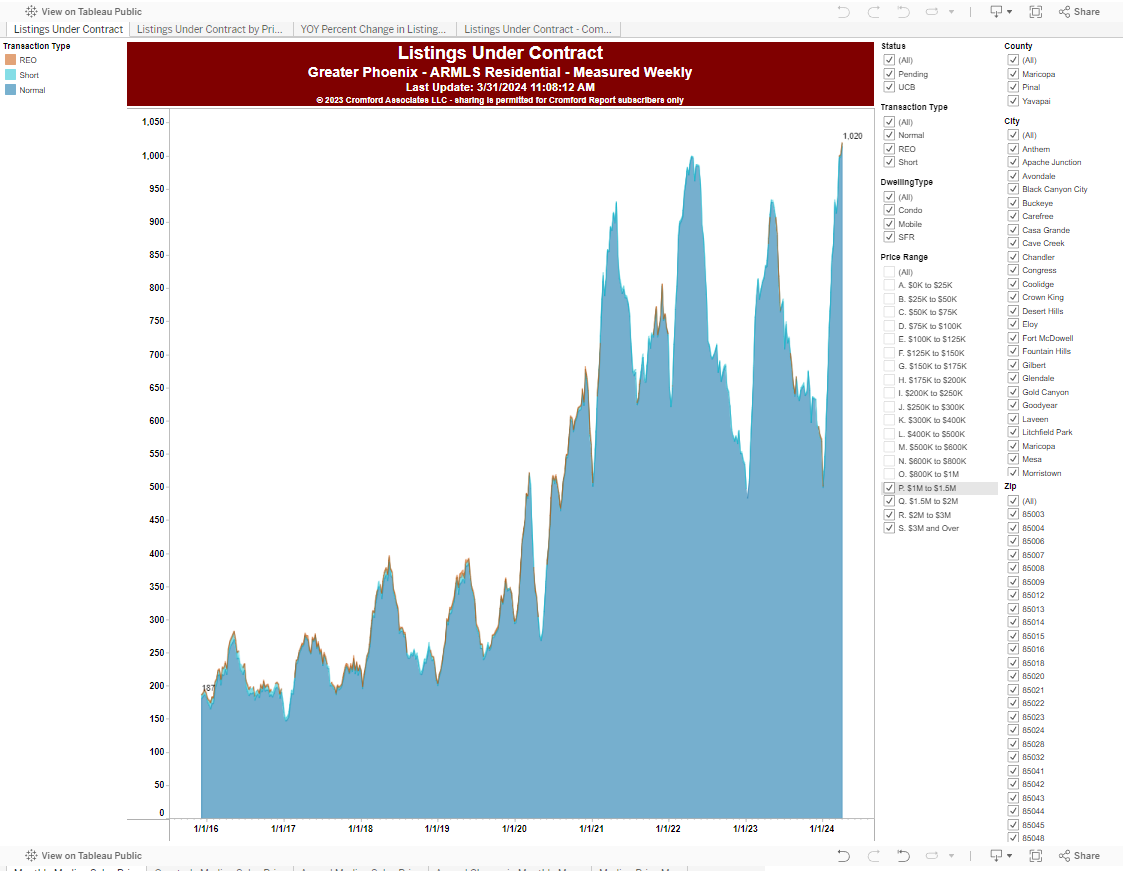Open Listings Under Contract by Pri... tab

[x=209, y=30]
